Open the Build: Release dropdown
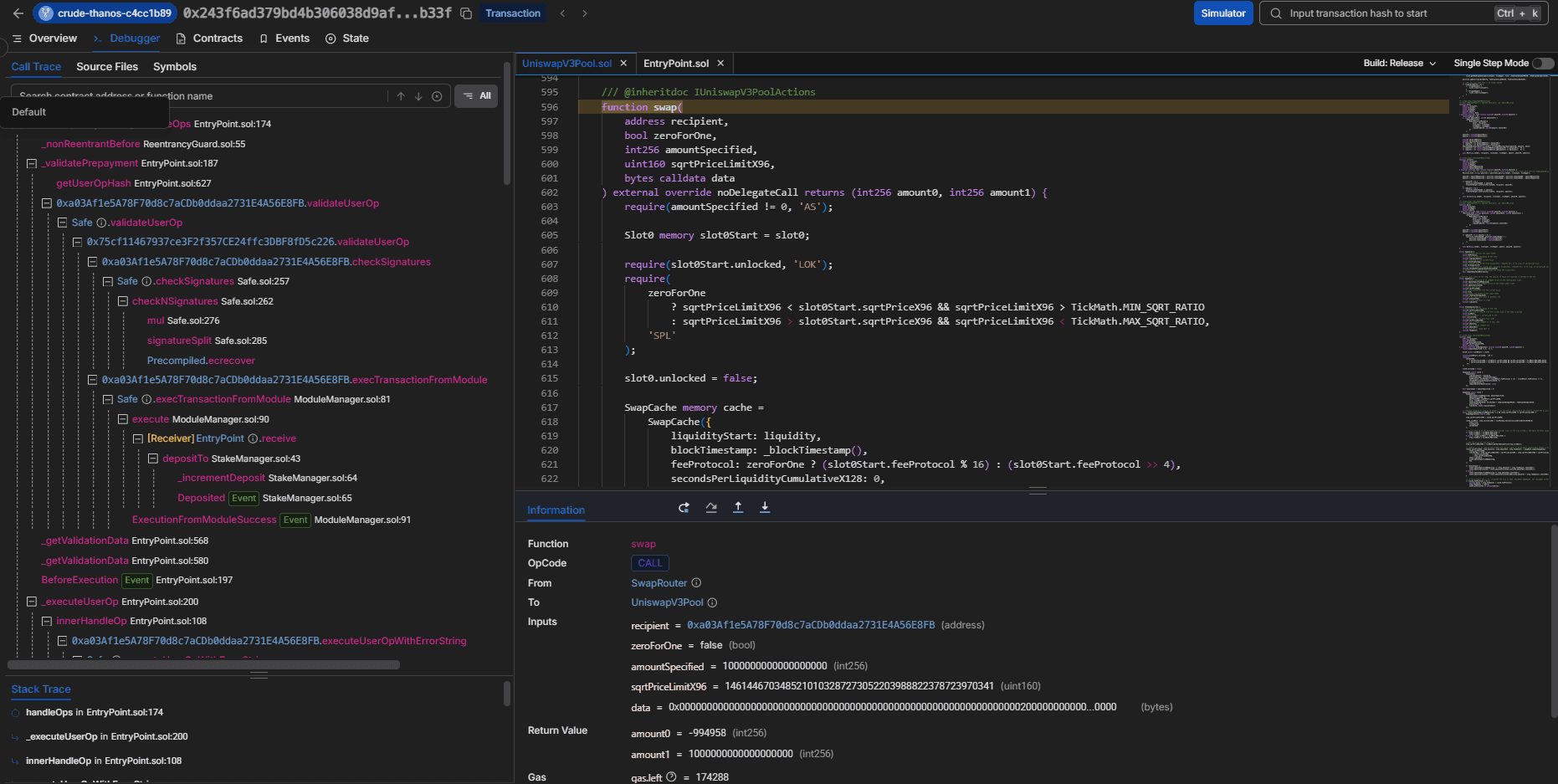The image size is (1558, 784). pyautogui.click(x=1400, y=64)
